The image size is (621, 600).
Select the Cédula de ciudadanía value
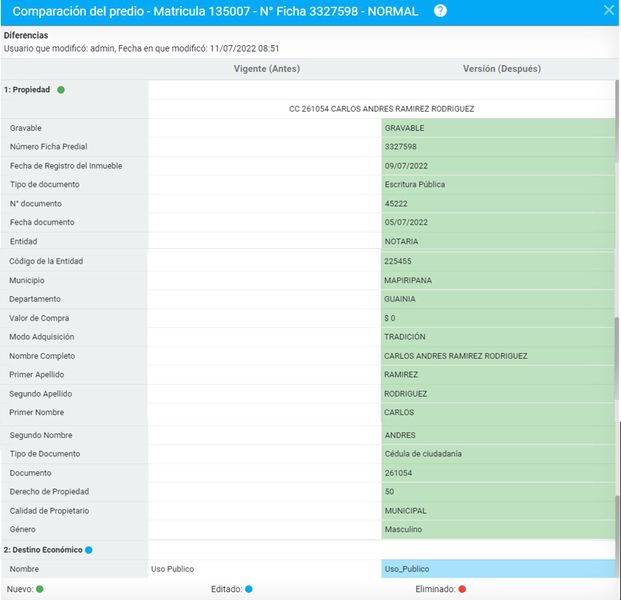coord(423,454)
